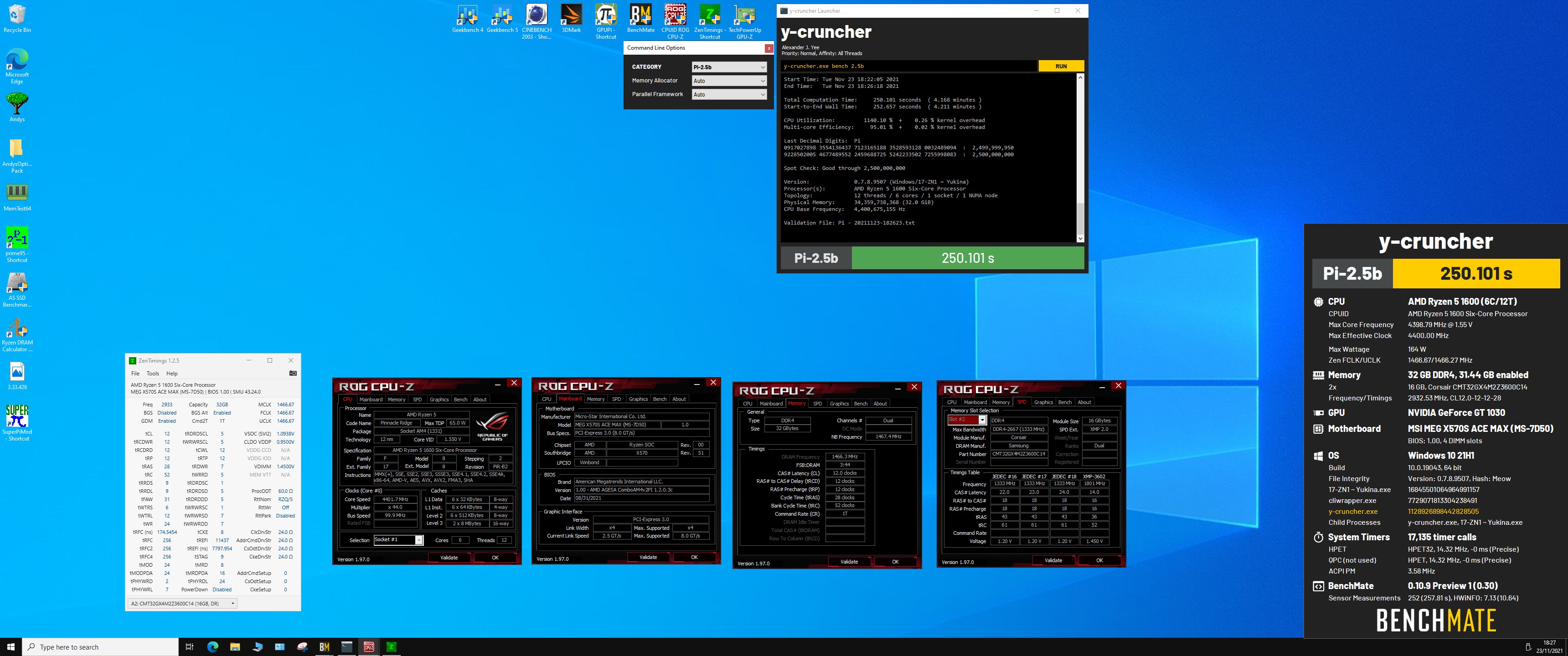Open File Explorer from the taskbar
The width and height of the screenshot is (1568, 656).
pos(235,647)
